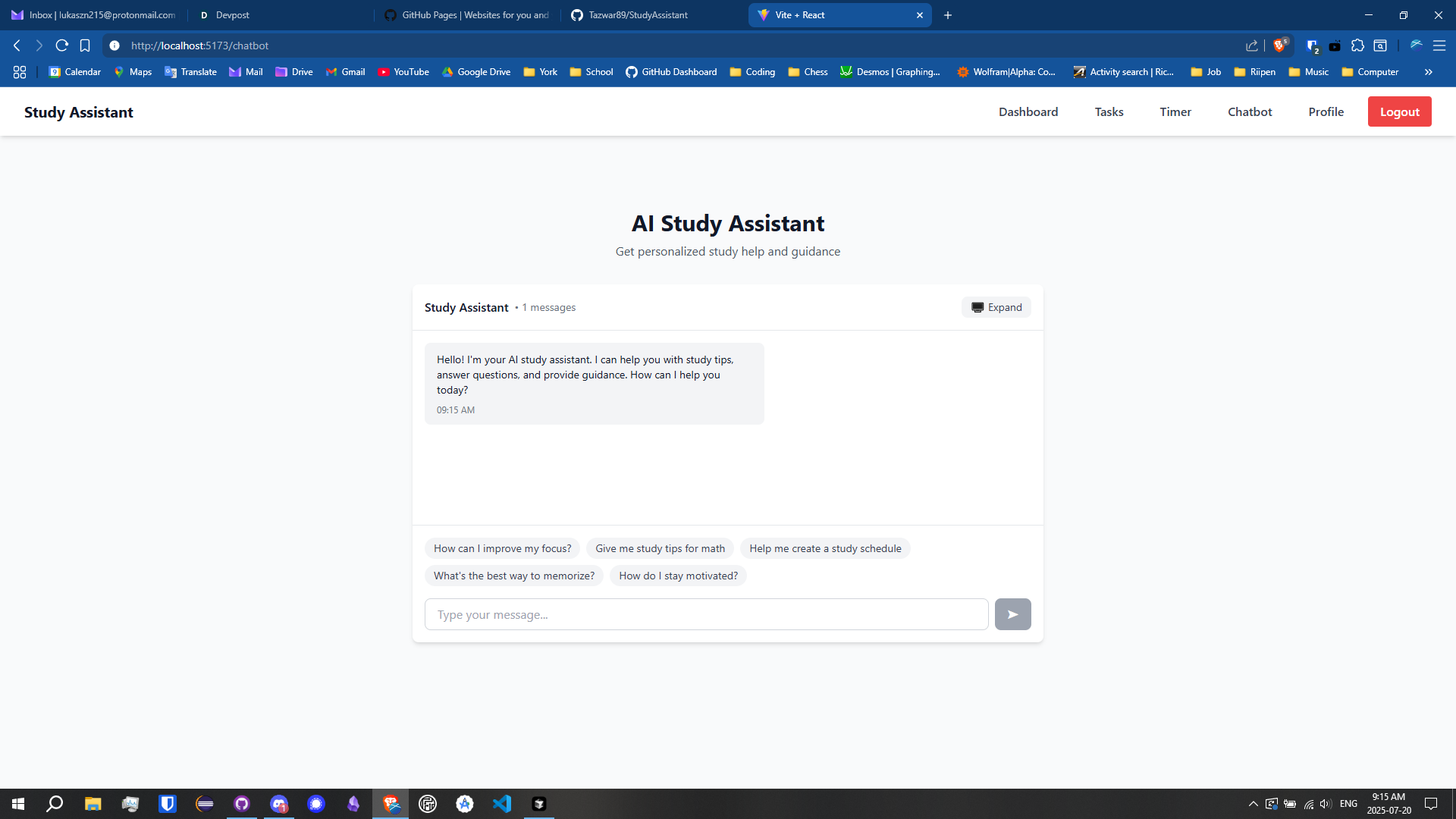The width and height of the screenshot is (1456, 819).
Task: Expand the chat window
Action: [996, 307]
